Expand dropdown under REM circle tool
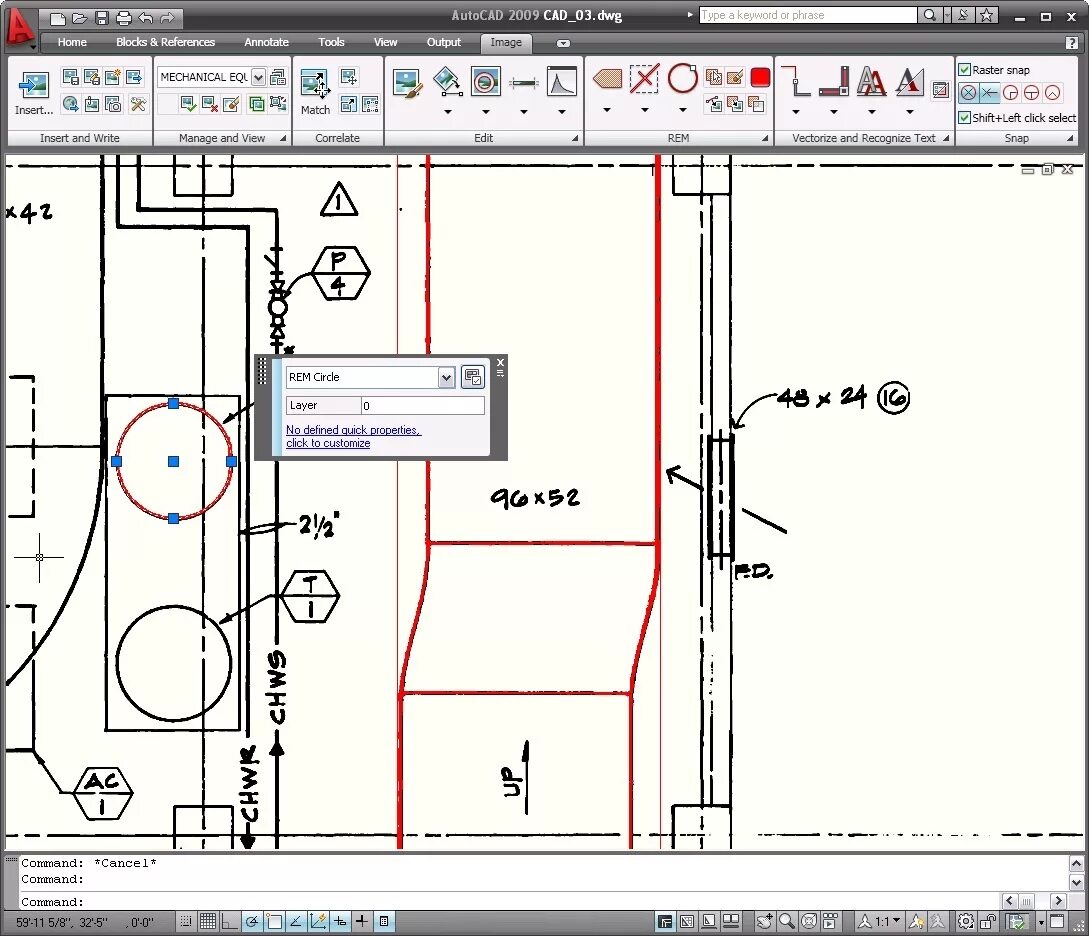Image resolution: width=1089 pixels, height=936 pixels. (683, 110)
